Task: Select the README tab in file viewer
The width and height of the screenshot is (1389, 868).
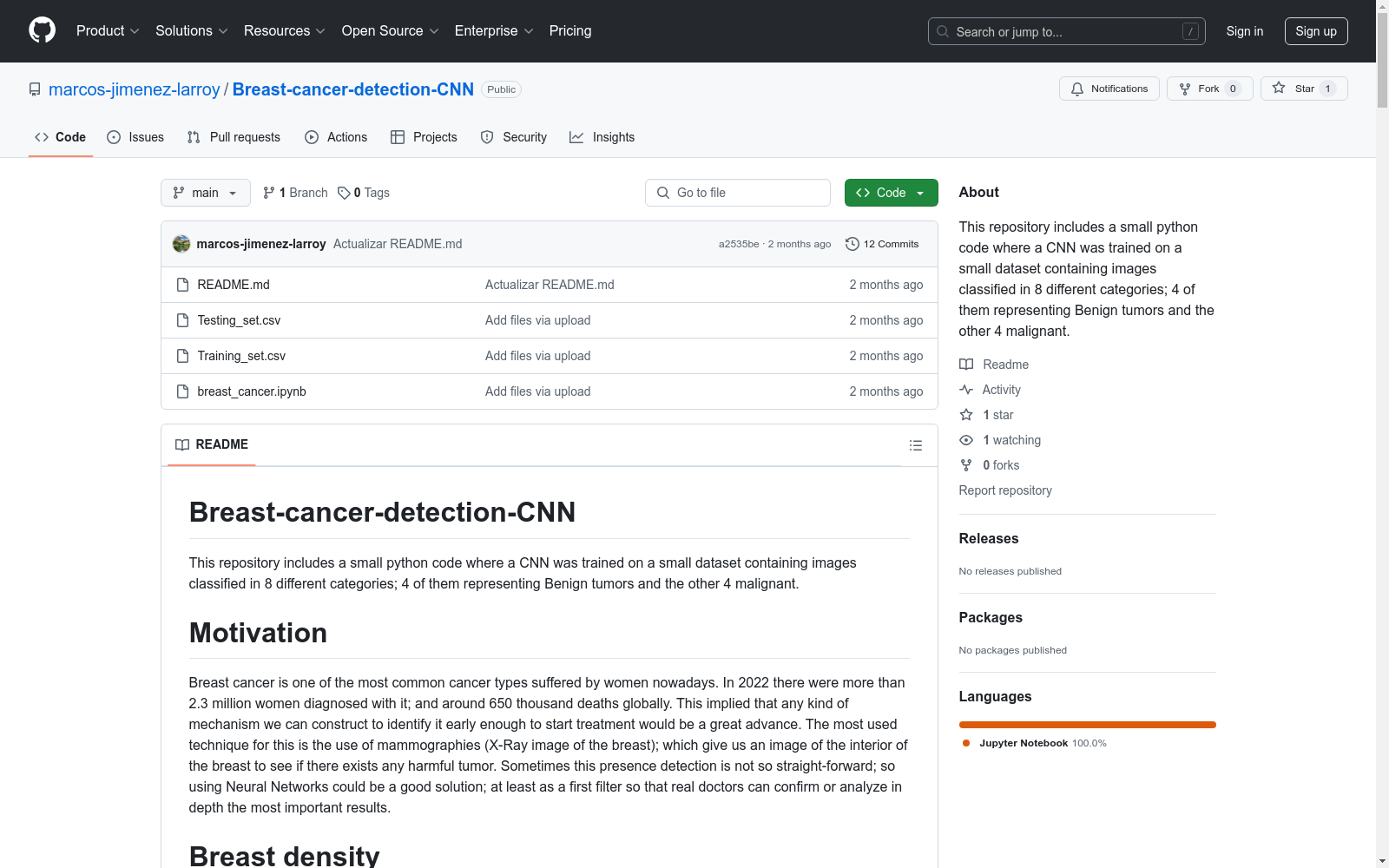Action: point(212,444)
